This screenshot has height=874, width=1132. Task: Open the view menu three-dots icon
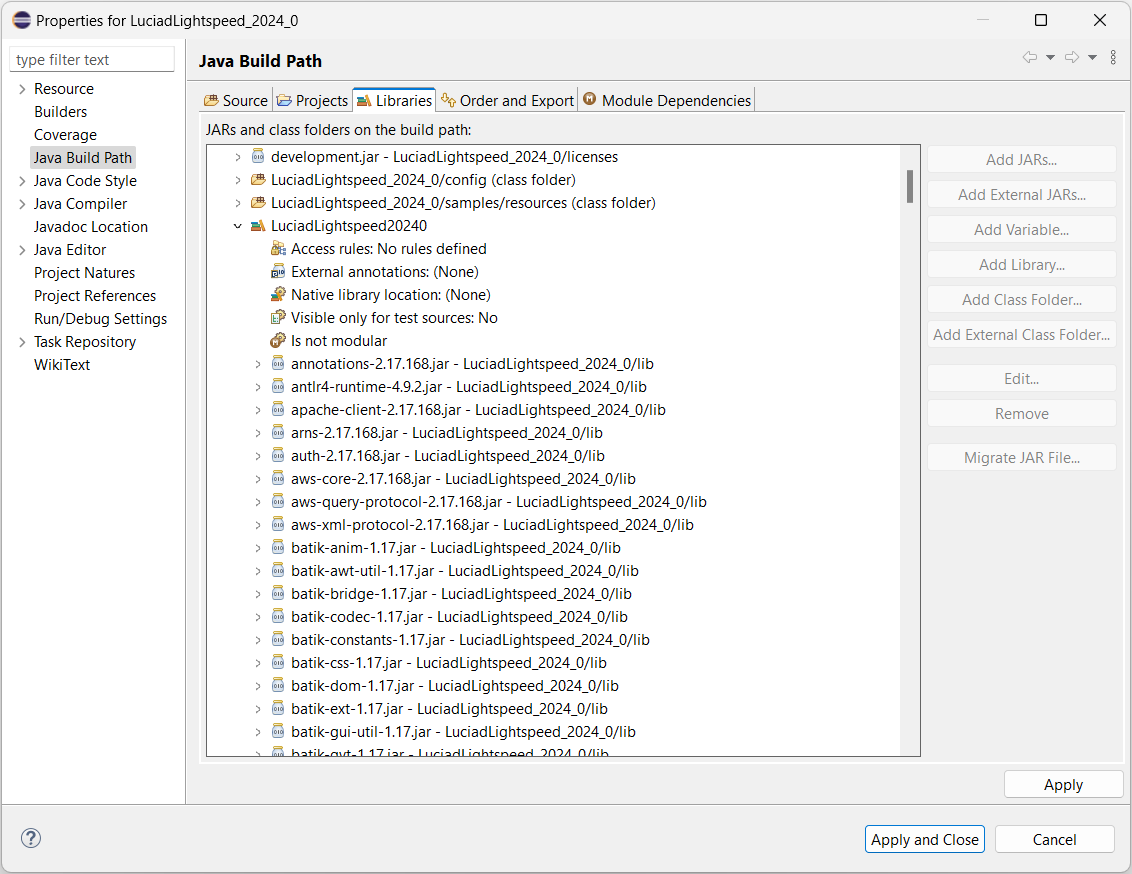tap(1113, 57)
